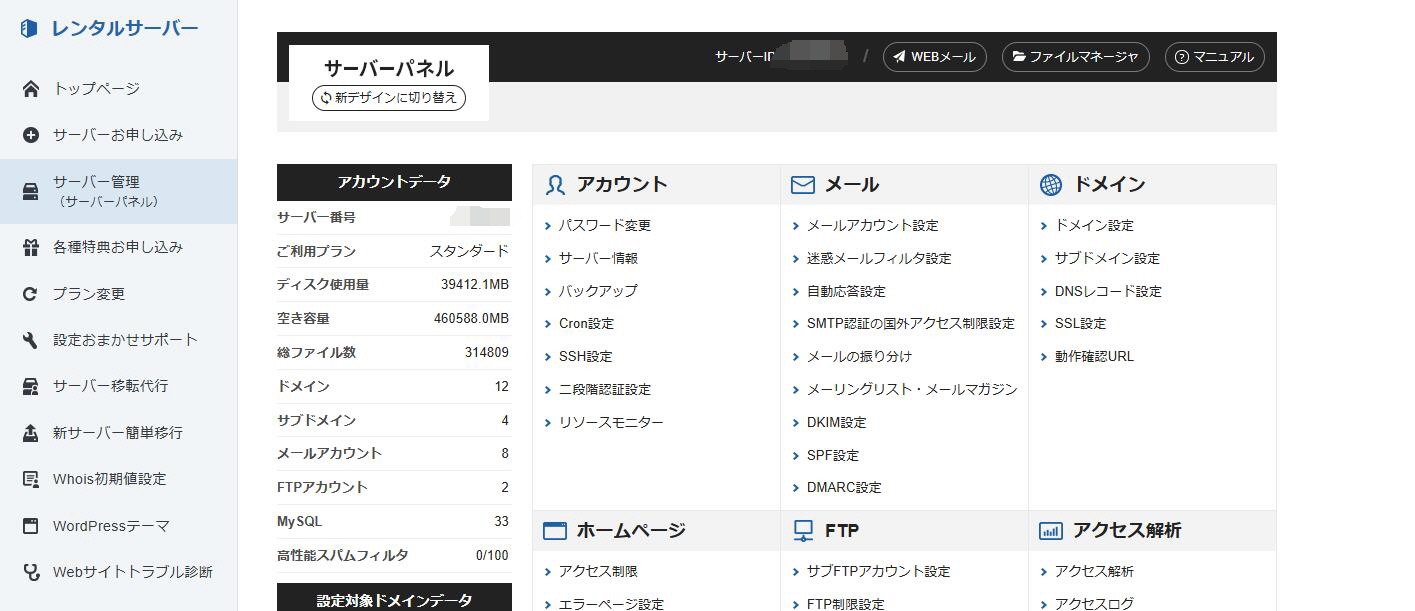The width and height of the screenshot is (1415, 611).
Task: Select サーバーお申し込み sidebar item
Action: pyautogui.click(x=118, y=135)
